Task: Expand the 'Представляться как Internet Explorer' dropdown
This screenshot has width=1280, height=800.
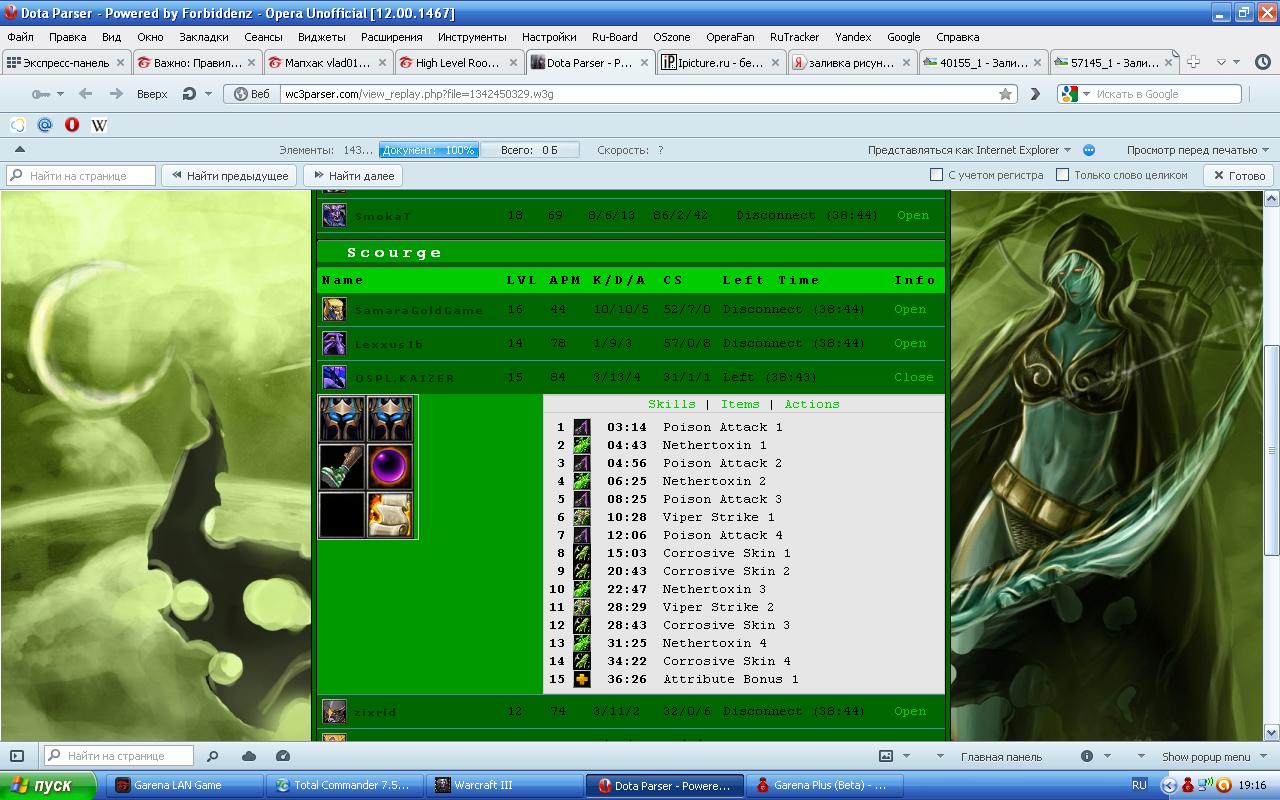Action: point(969,150)
